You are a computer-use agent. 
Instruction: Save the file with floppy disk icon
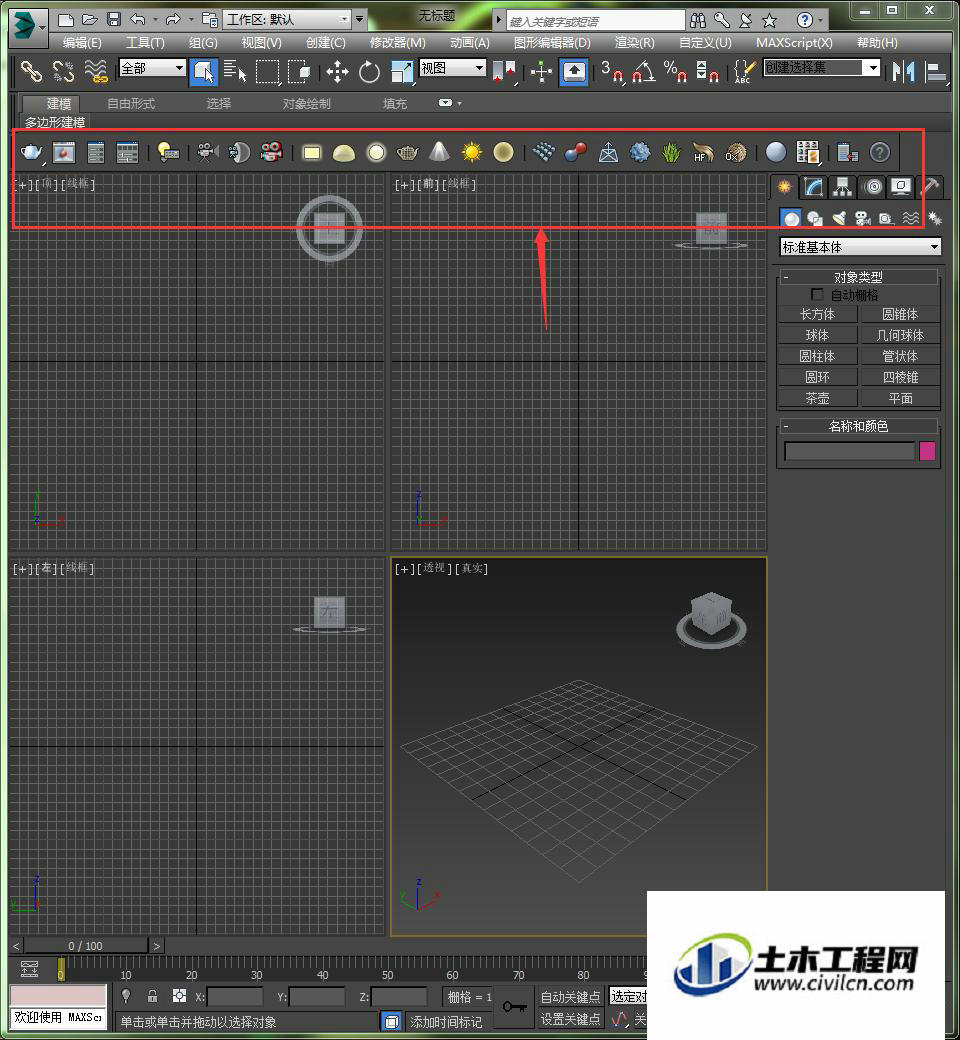(x=113, y=20)
